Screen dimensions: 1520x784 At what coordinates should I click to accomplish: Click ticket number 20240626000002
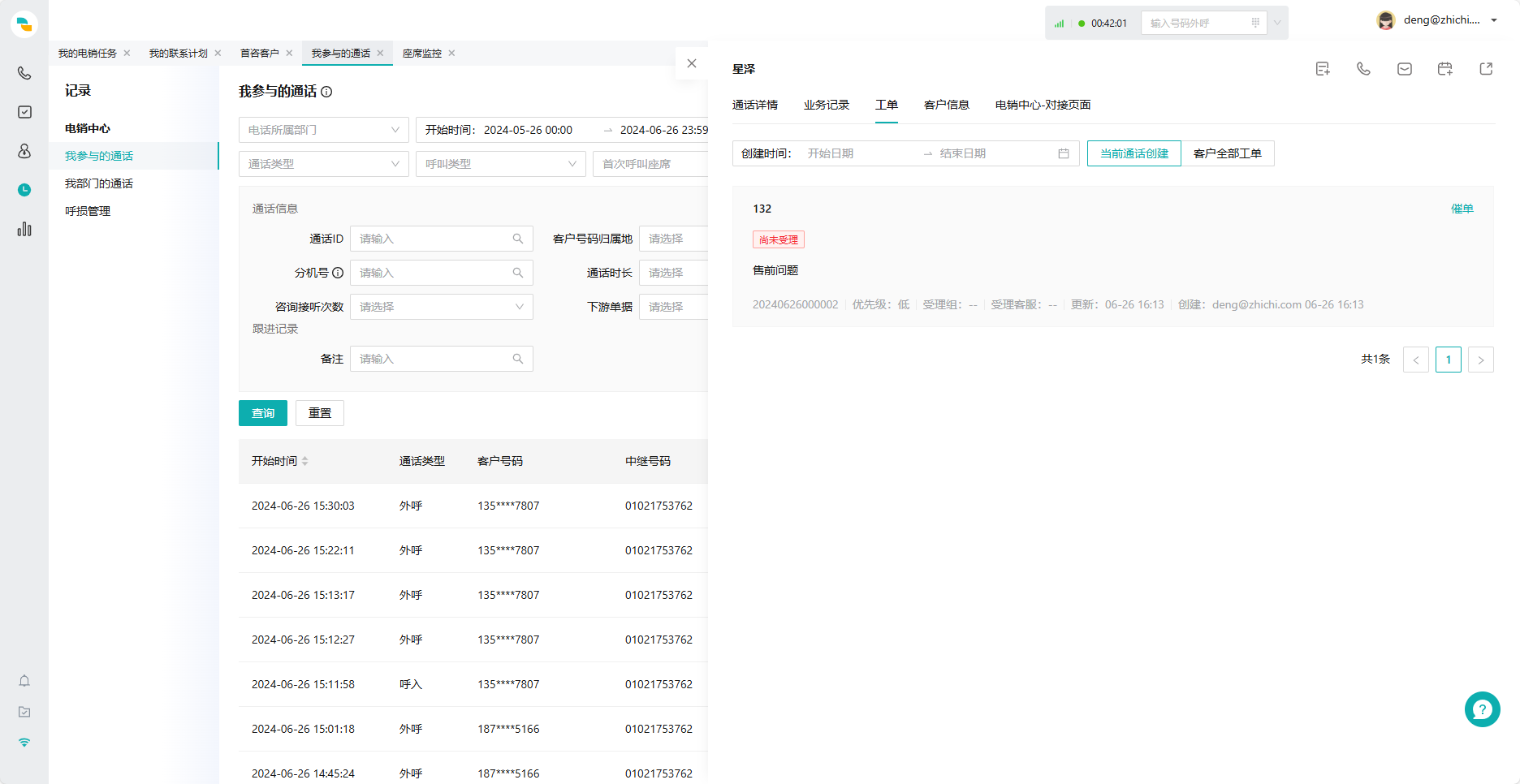(x=796, y=304)
